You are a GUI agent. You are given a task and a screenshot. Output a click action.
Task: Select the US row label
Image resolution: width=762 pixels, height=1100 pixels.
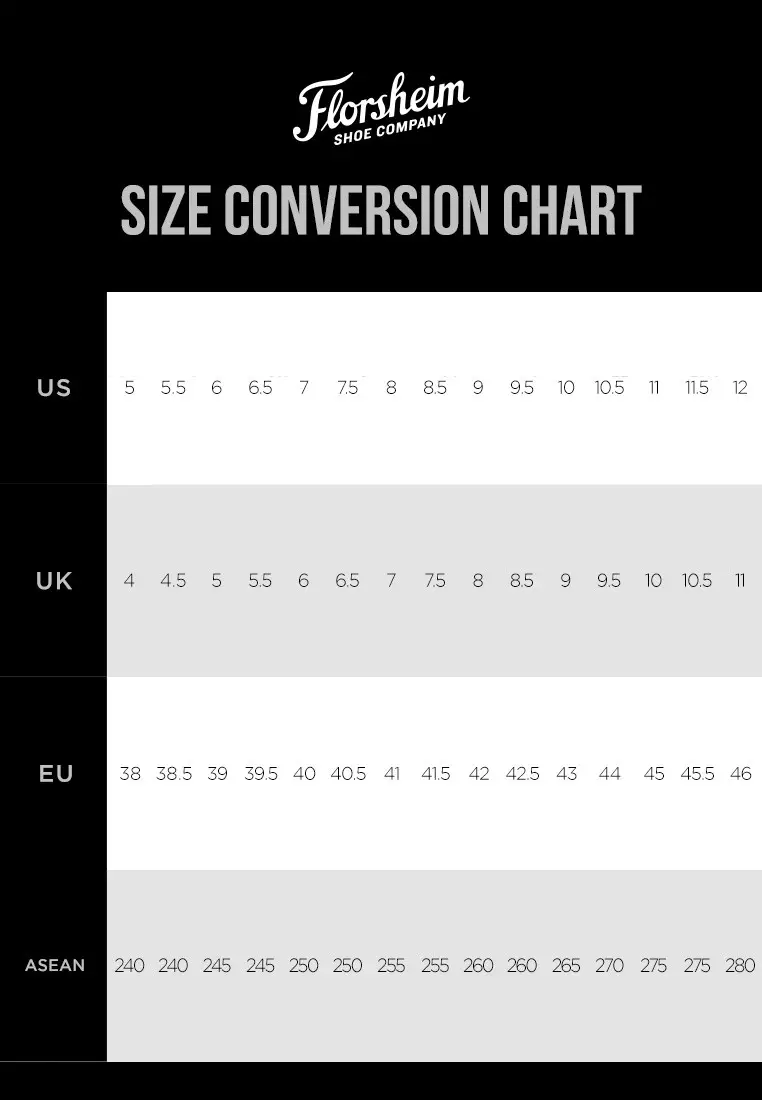coord(54,388)
